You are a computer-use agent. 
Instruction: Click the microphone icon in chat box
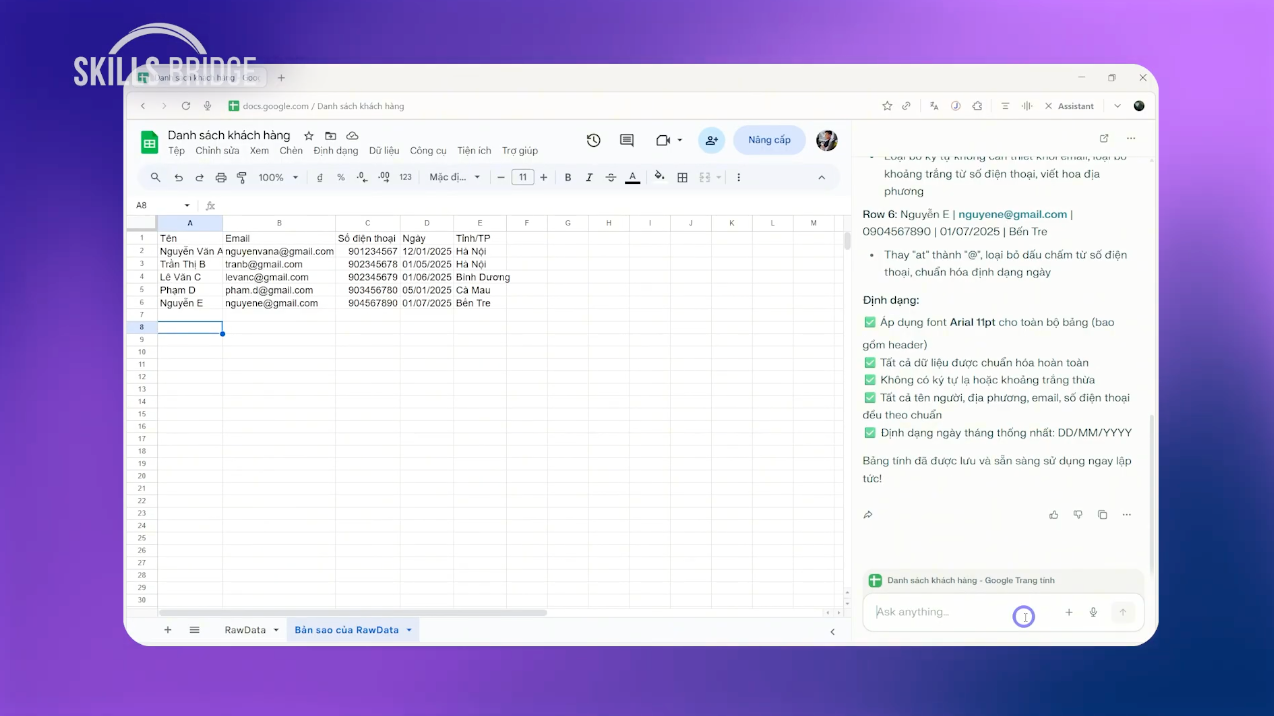(x=1093, y=612)
